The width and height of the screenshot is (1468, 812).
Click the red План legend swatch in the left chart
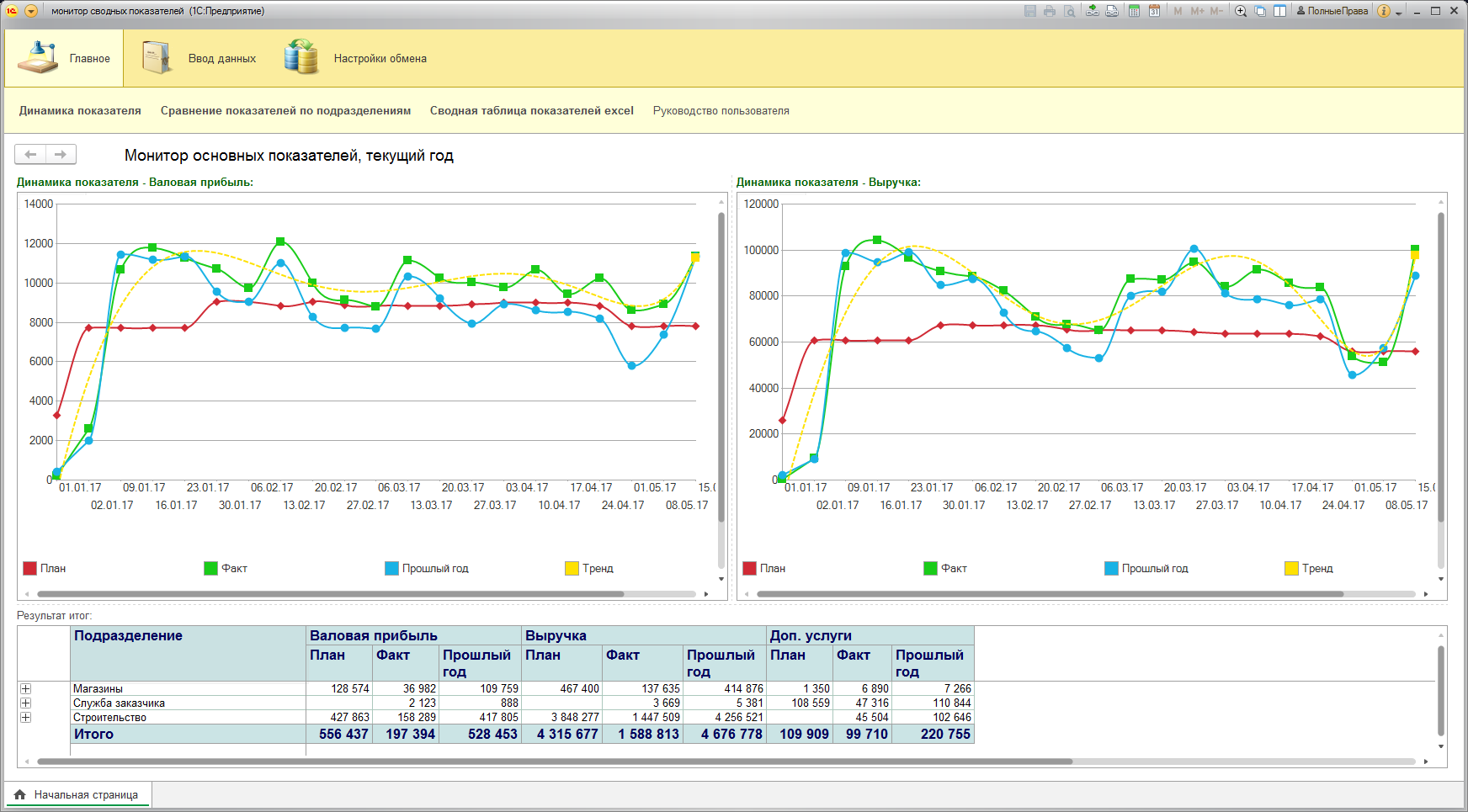29,568
